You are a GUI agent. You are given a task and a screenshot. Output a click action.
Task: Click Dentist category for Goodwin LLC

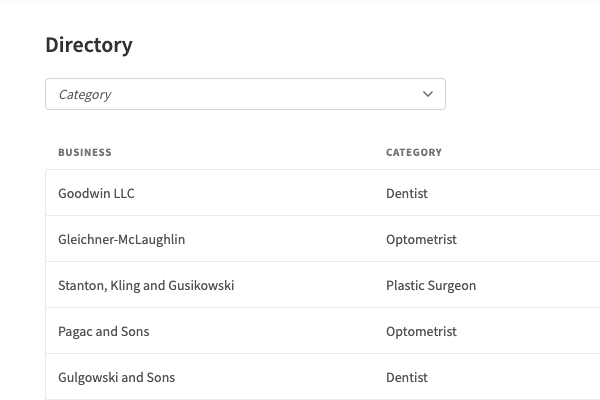pos(407,193)
